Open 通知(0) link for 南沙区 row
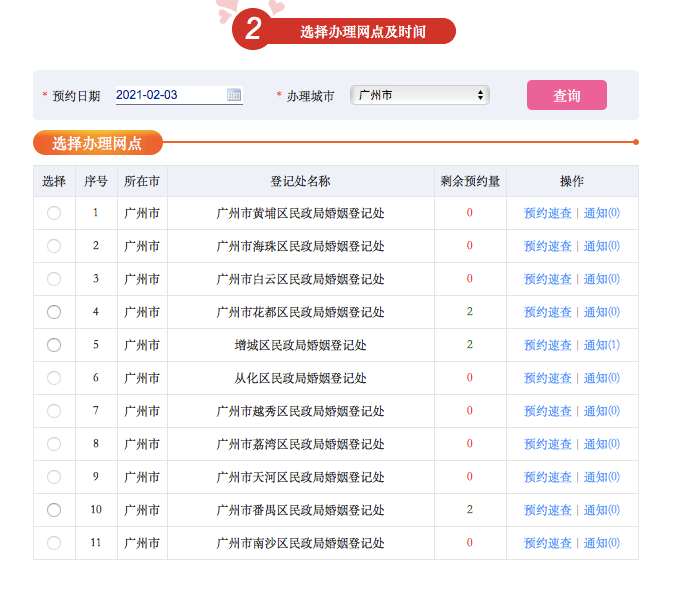The image size is (675, 591). click(x=602, y=543)
